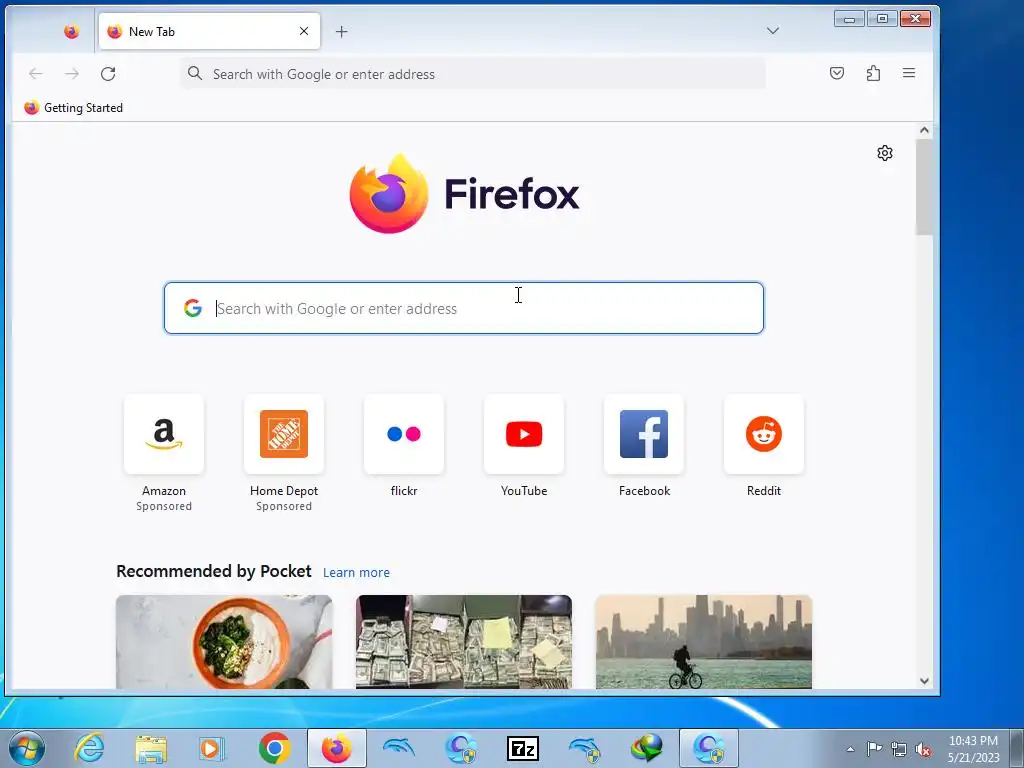Show hidden system tray icons

click(850, 750)
